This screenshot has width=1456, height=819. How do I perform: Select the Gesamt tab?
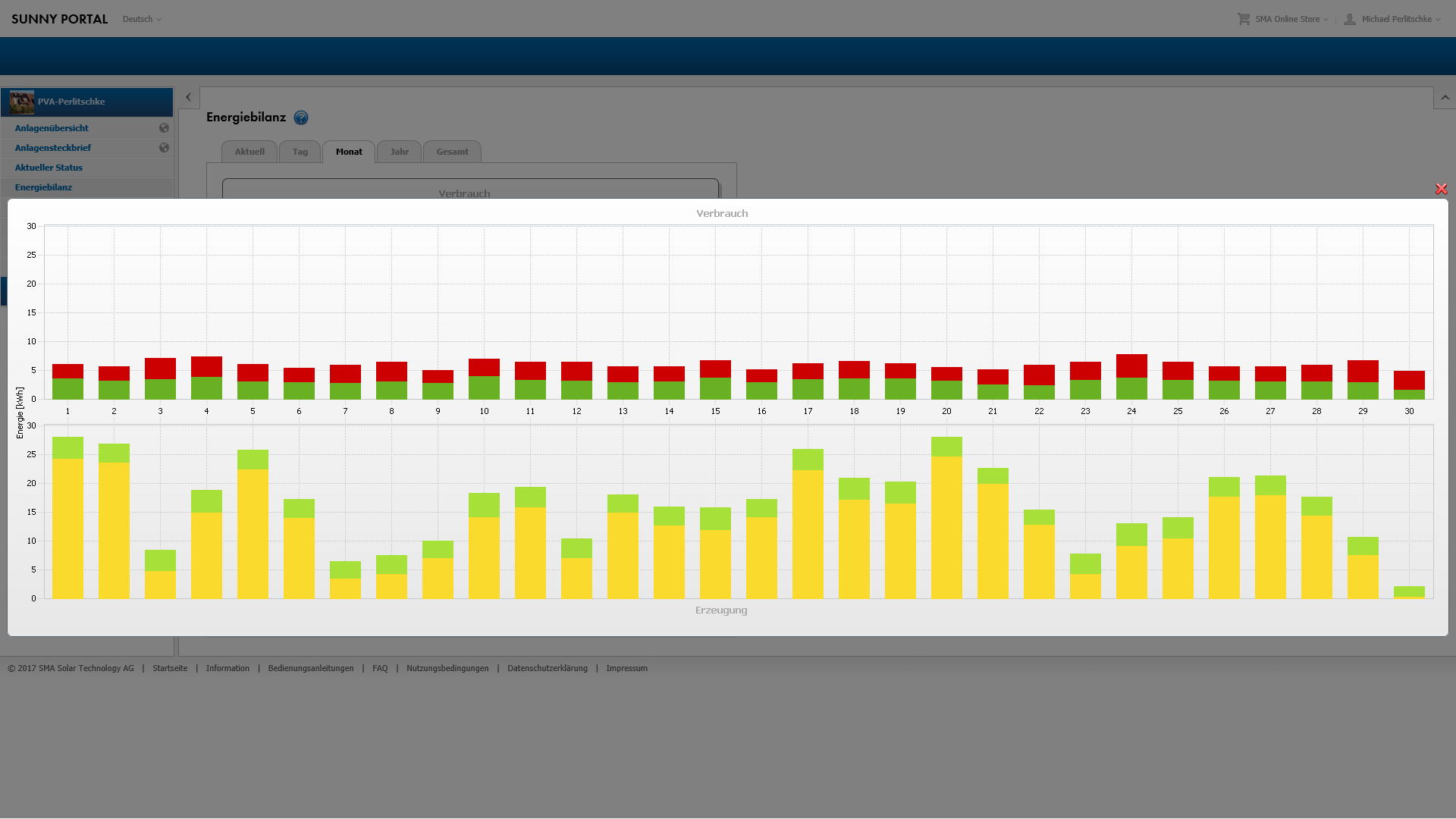tap(452, 152)
